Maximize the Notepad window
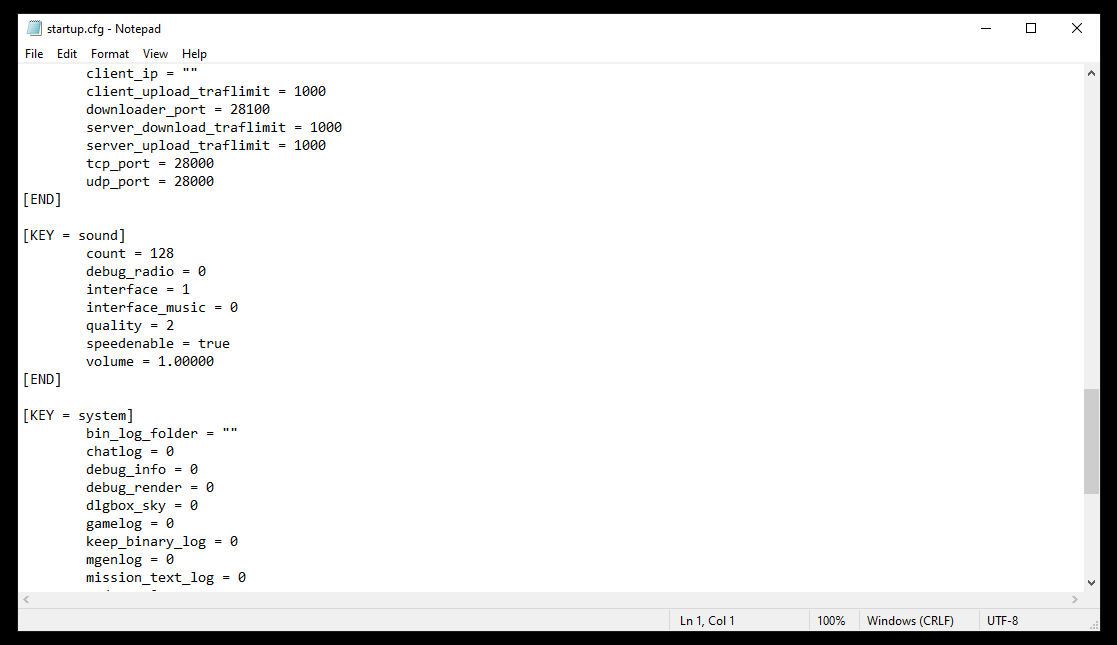Viewport: 1117px width, 645px height. click(x=1031, y=29)
